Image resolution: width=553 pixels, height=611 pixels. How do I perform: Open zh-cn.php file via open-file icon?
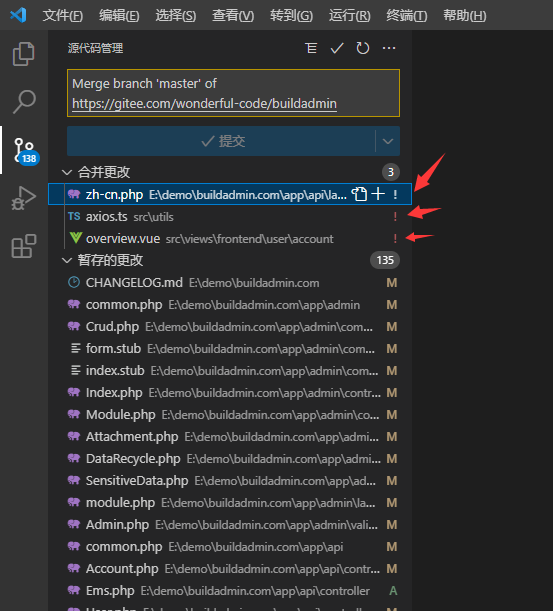coord(359,194)
